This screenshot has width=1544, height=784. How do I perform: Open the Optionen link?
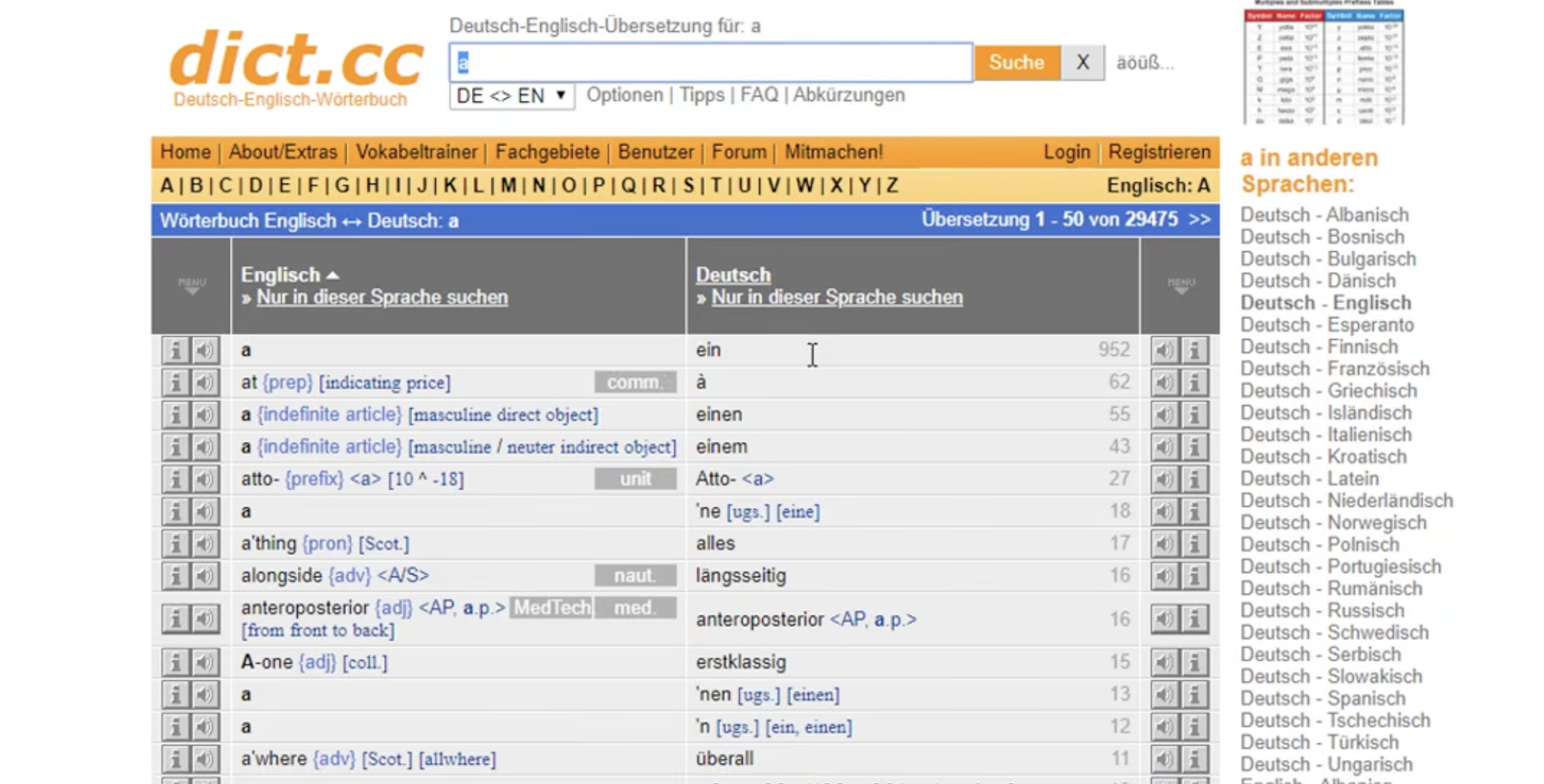[624, 95]
